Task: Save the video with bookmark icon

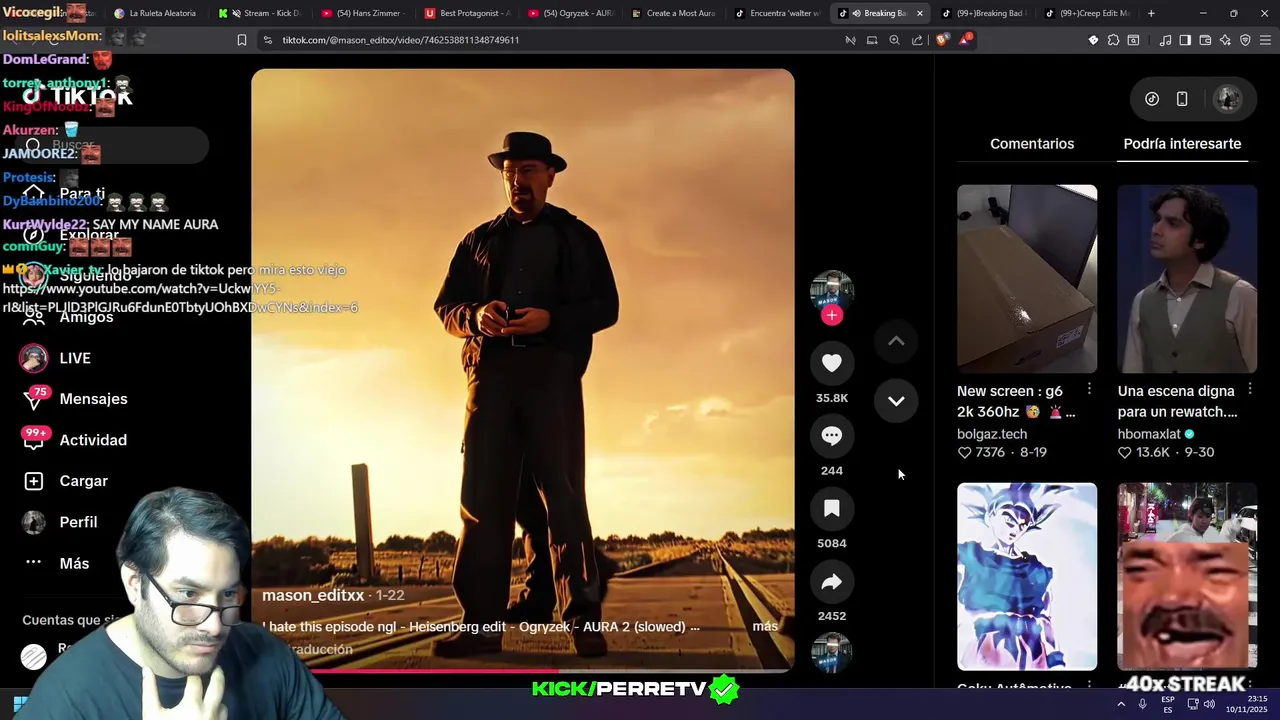Action: [x=831, y=509]
